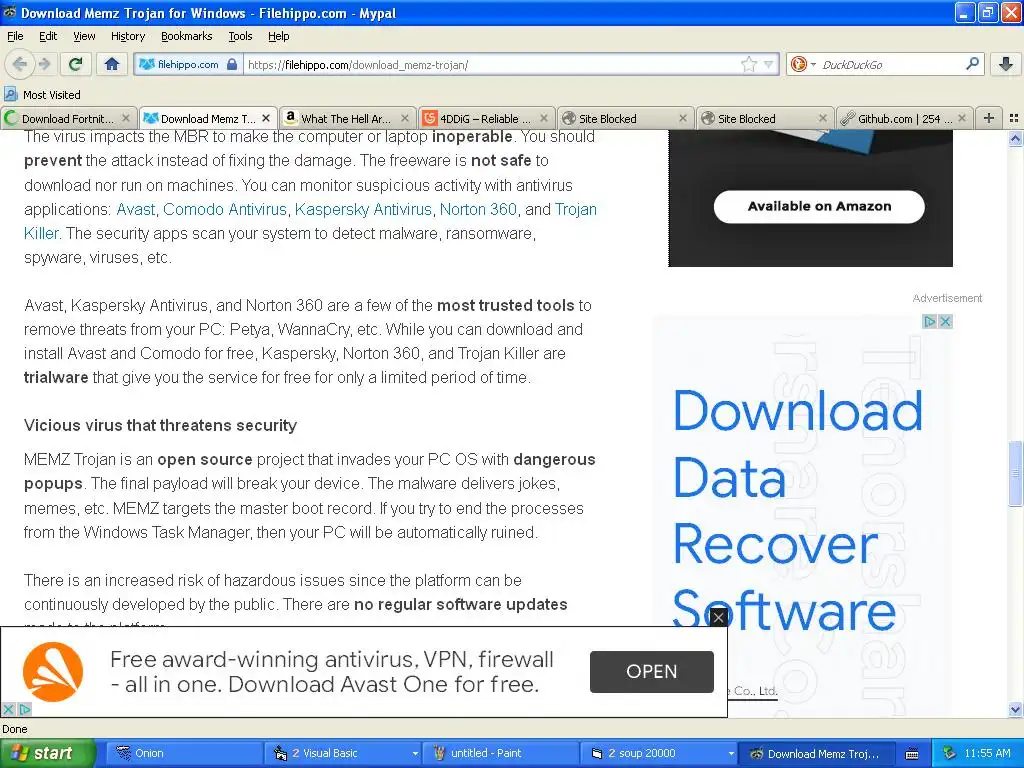Viewport: 1024px width, 768px height.
Task: Open the 2 Visual Basic taskbar group
Action: [342, 754]
